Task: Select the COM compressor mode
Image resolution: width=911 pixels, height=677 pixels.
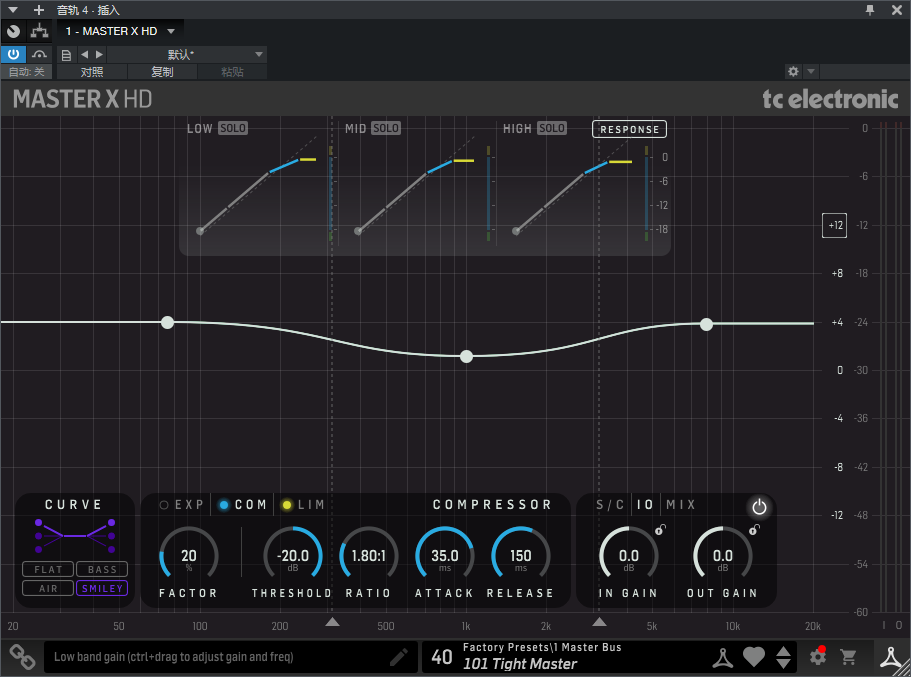Action: pos(243,505)
